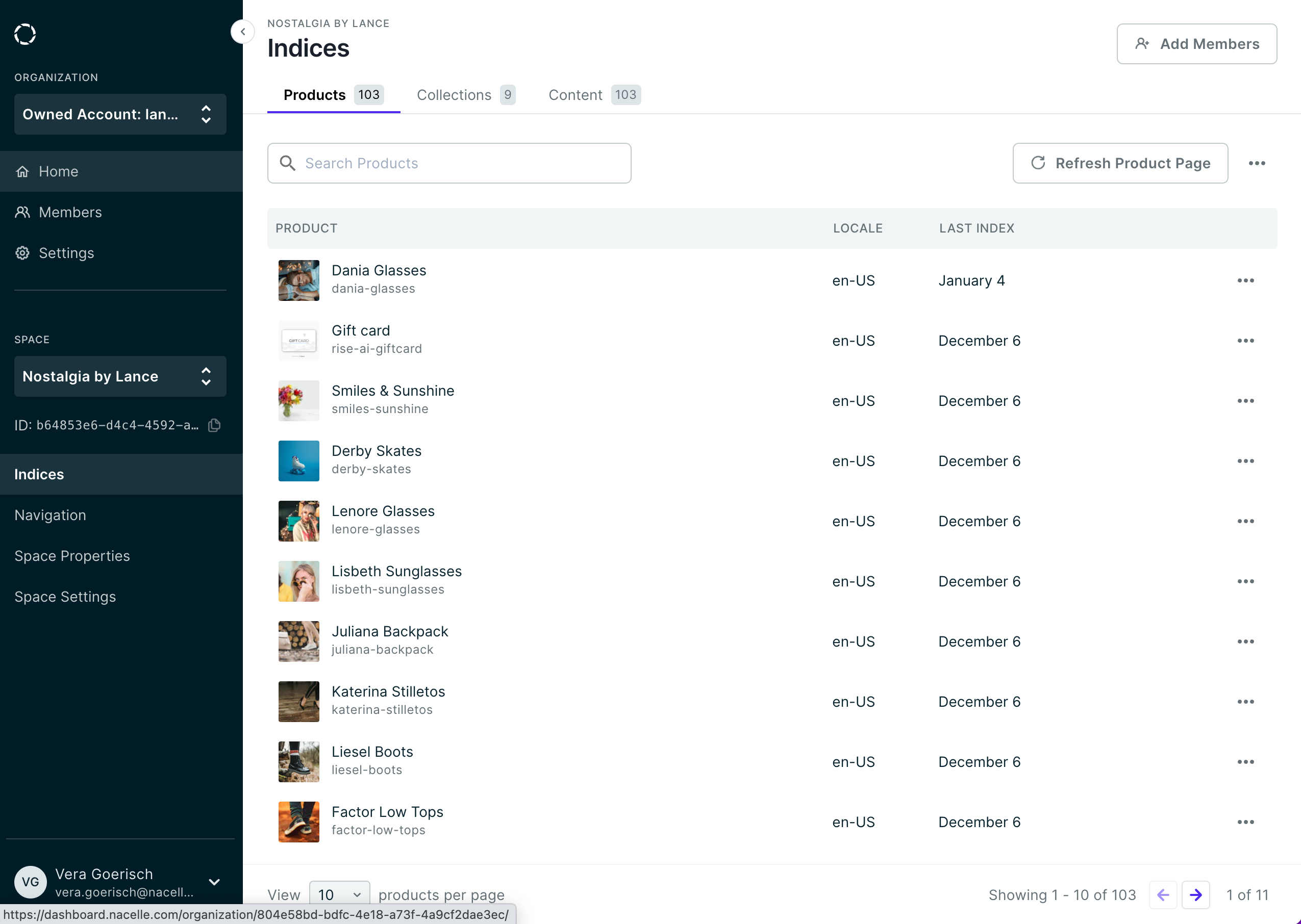
Task: Expand the Vera Goerisch user menu
Action: click(214, 882)
